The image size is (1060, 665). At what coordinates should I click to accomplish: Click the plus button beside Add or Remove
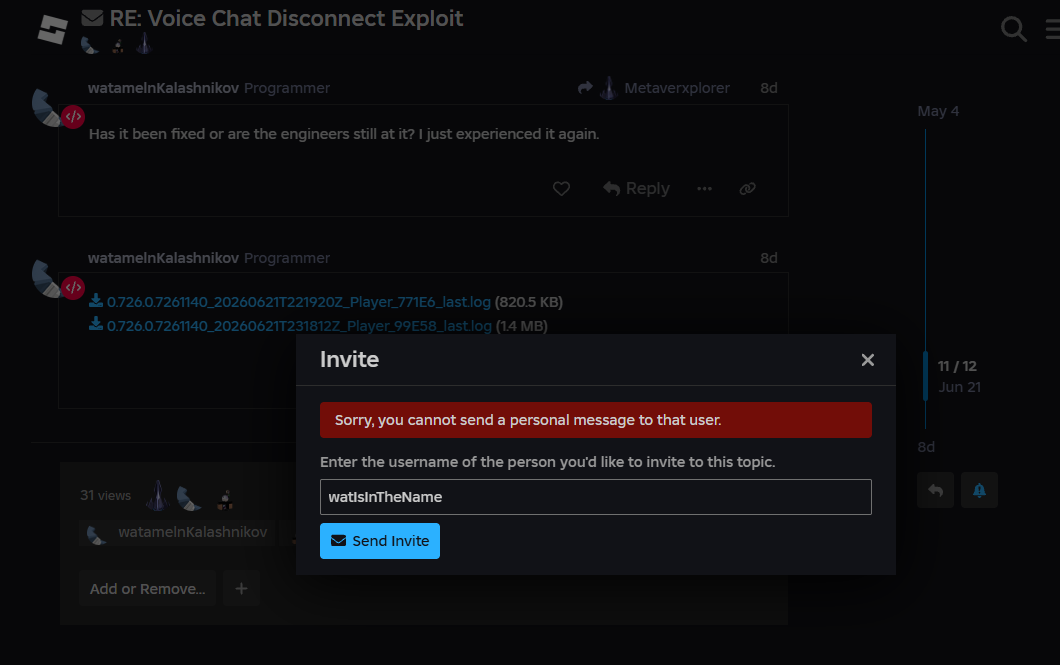coord(241,589)
